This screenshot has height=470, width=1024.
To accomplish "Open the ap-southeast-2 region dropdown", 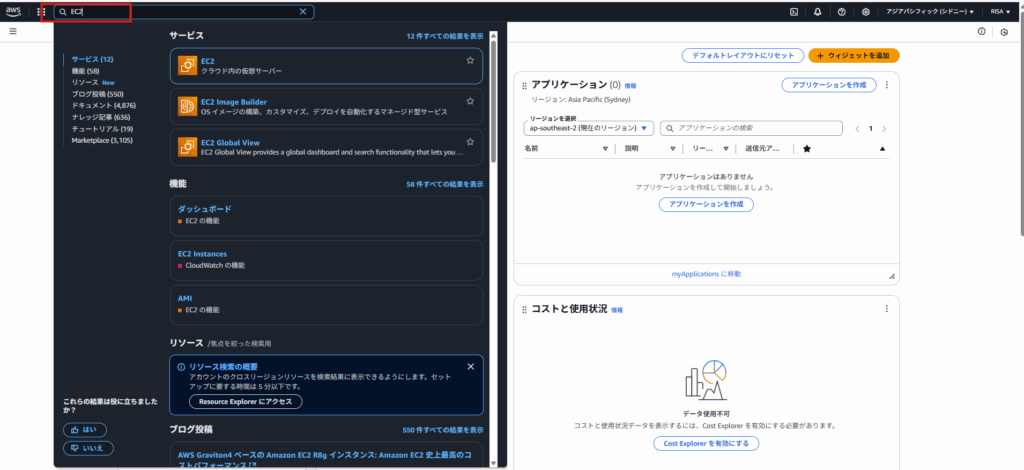I will tap(589, 128).
